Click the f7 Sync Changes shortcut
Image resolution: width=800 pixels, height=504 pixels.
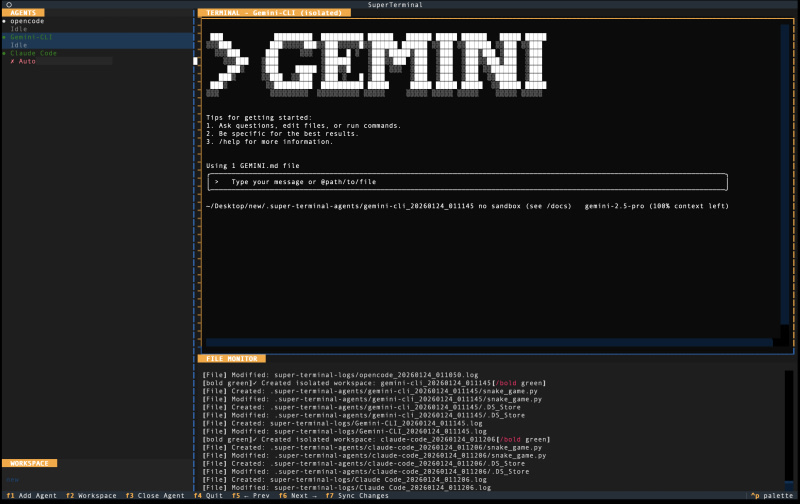(x=358, y=496)
